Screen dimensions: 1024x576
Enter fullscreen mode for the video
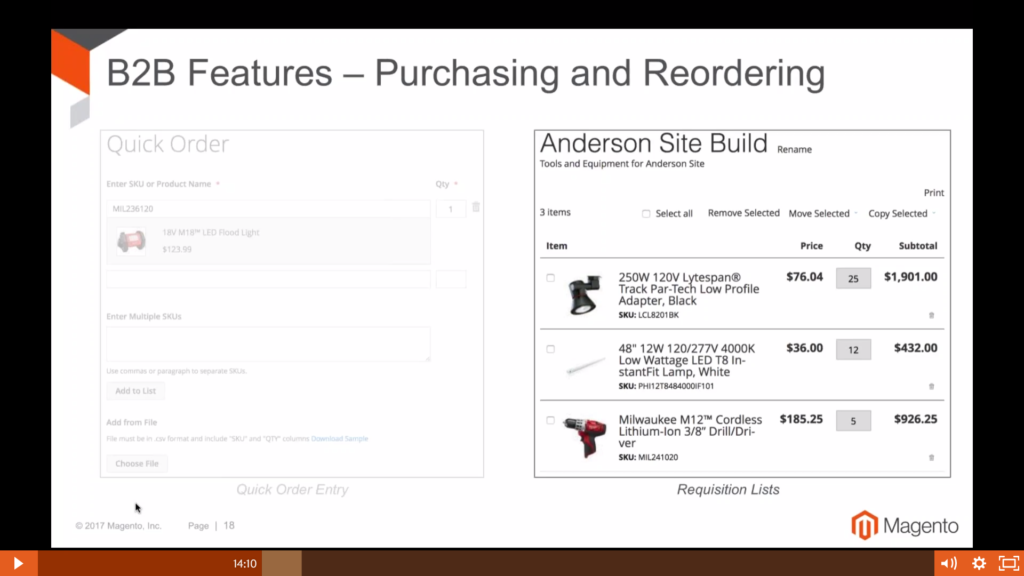point(1007,563)
